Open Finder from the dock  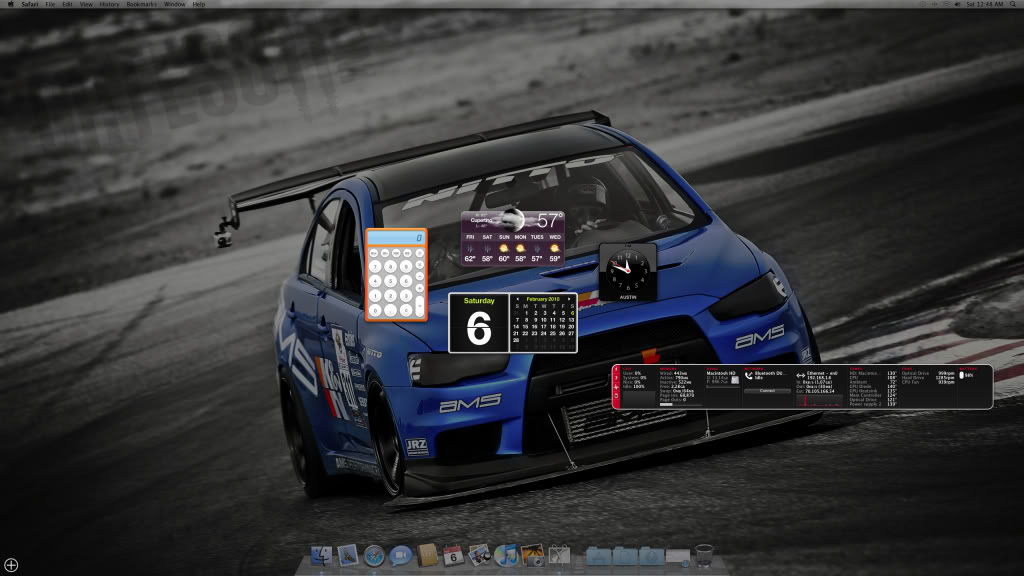click(x=322, y=554)
